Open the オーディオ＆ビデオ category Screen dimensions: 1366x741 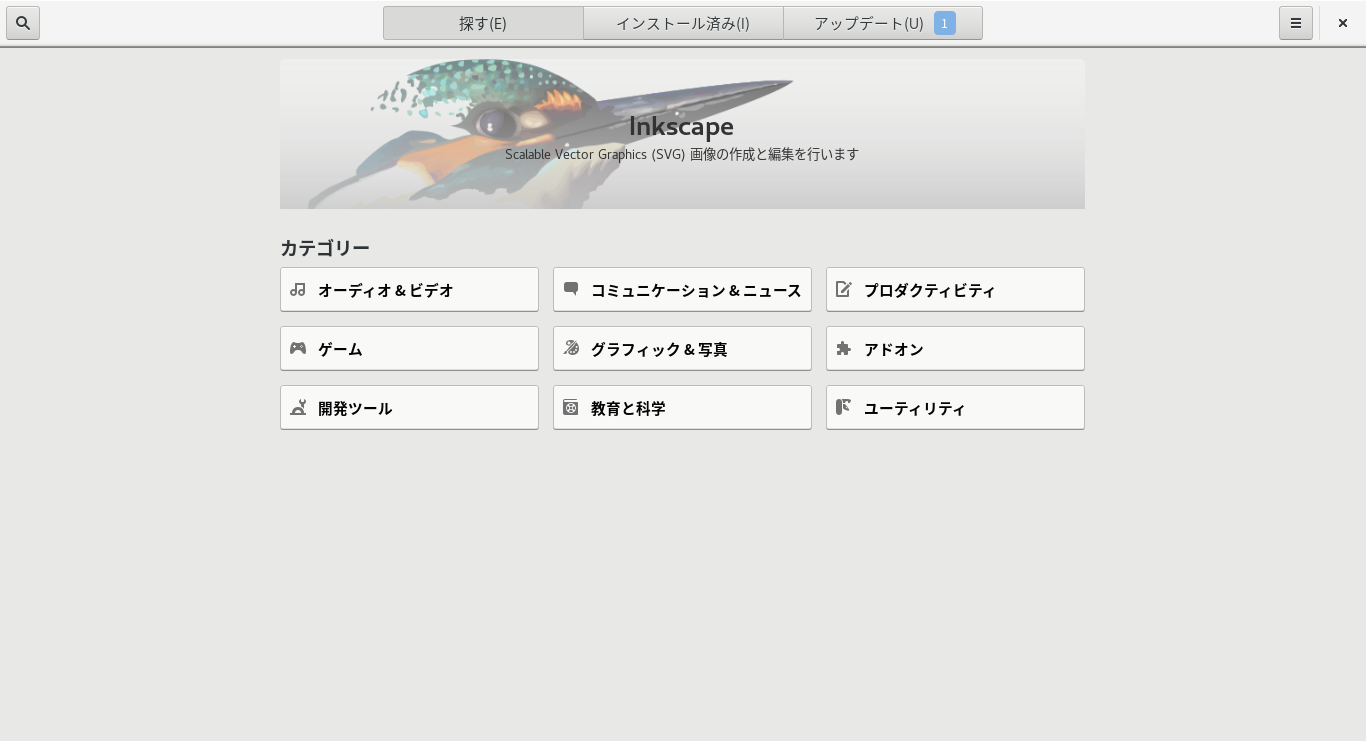(x=409, y=289)
